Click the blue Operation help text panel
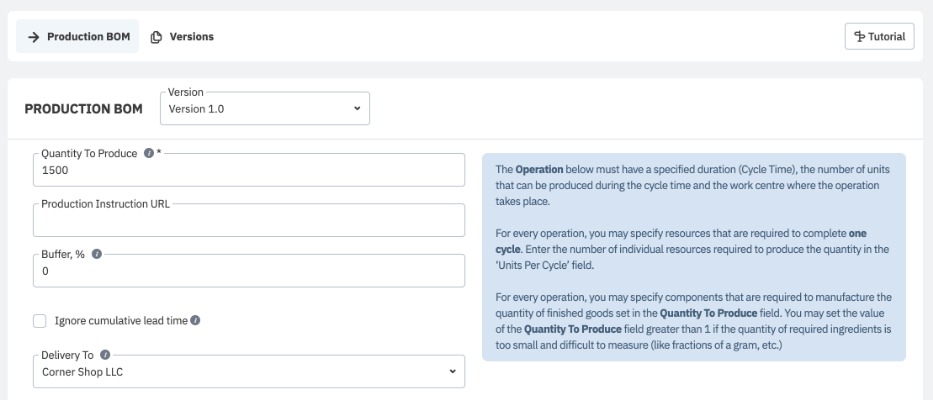The height and width of the screenshot is (400, 933). (694, 257)
